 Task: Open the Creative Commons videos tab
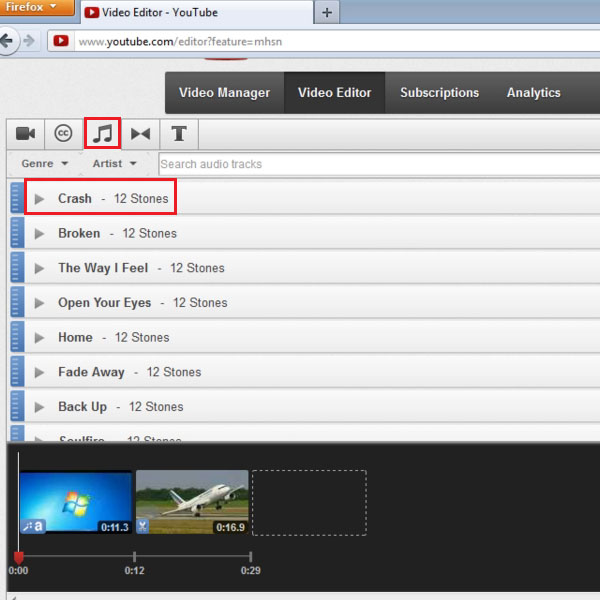coord(63,134)
